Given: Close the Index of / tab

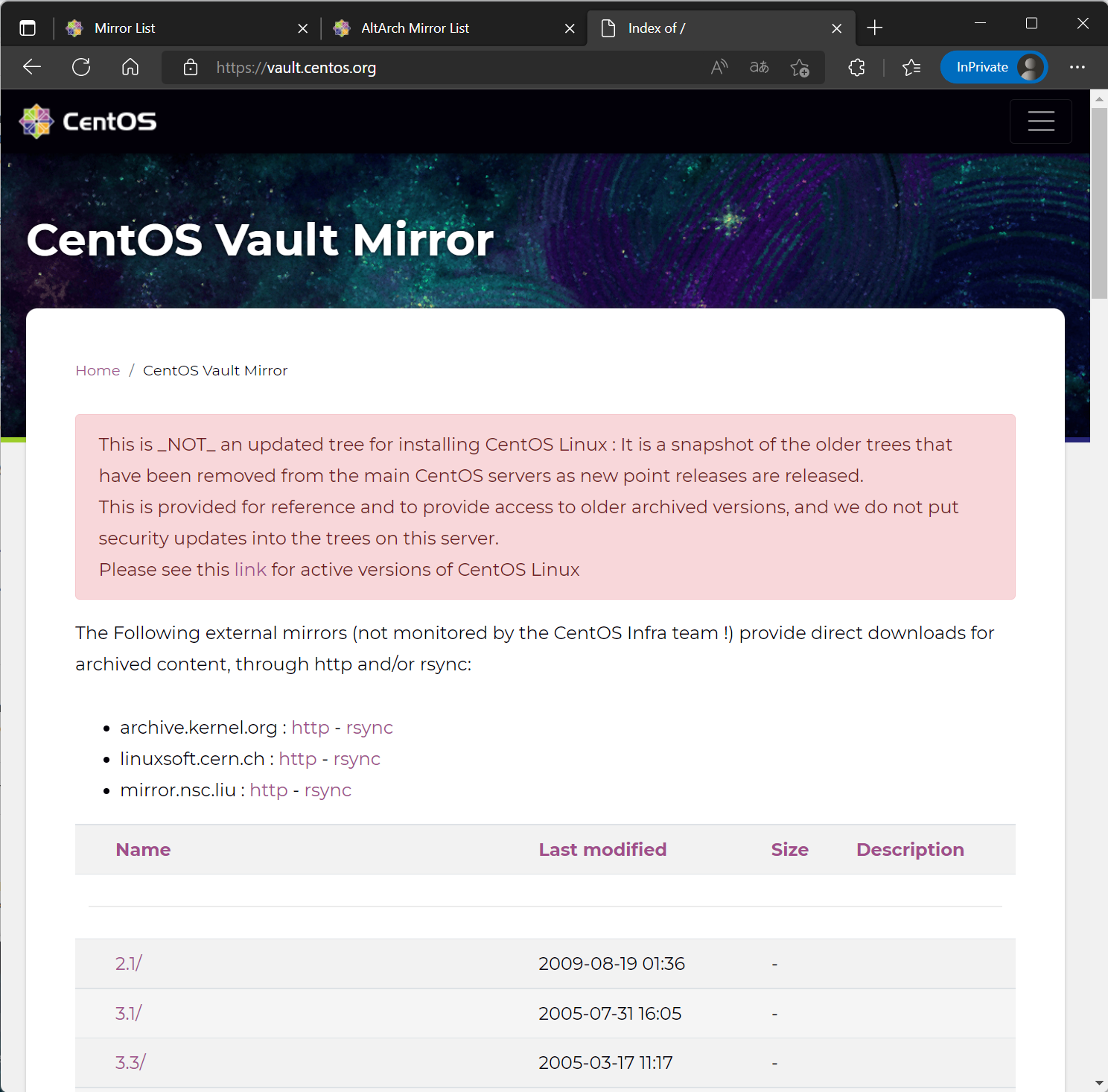Looking at the screenshot, I should pyautogui.click(x=837, y=28).
